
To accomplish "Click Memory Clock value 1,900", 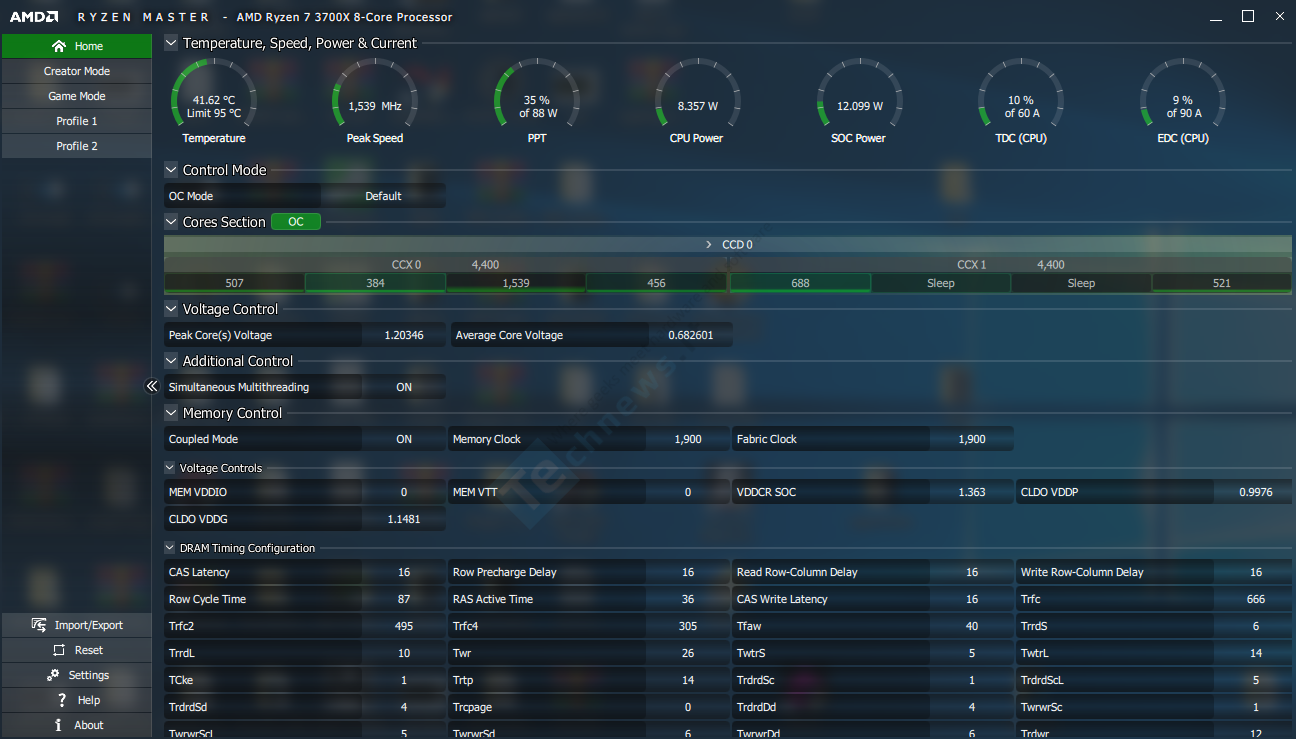I will 688,439.
